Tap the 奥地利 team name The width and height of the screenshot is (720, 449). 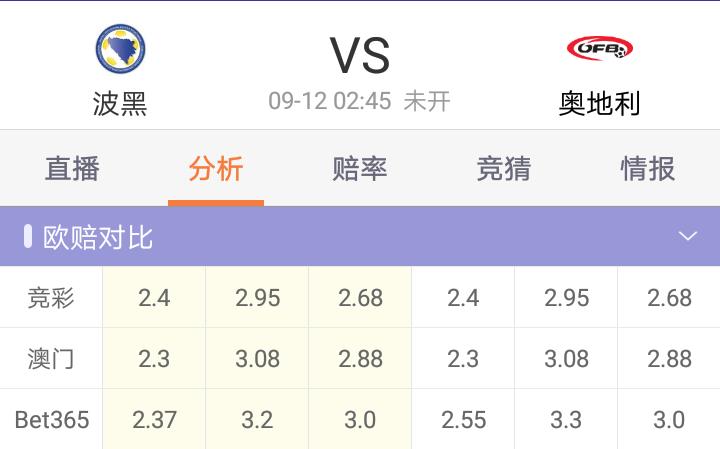coord(599,103)
